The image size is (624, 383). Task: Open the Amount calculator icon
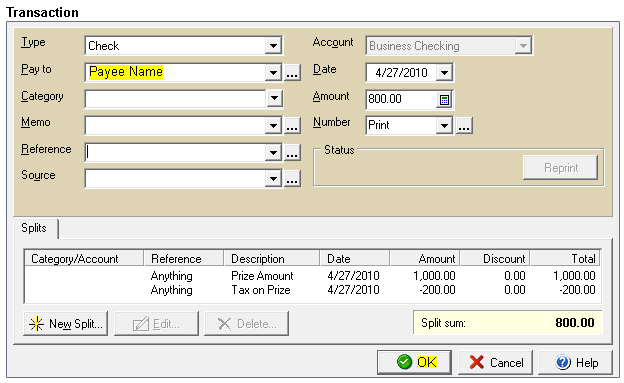(444, 100)
